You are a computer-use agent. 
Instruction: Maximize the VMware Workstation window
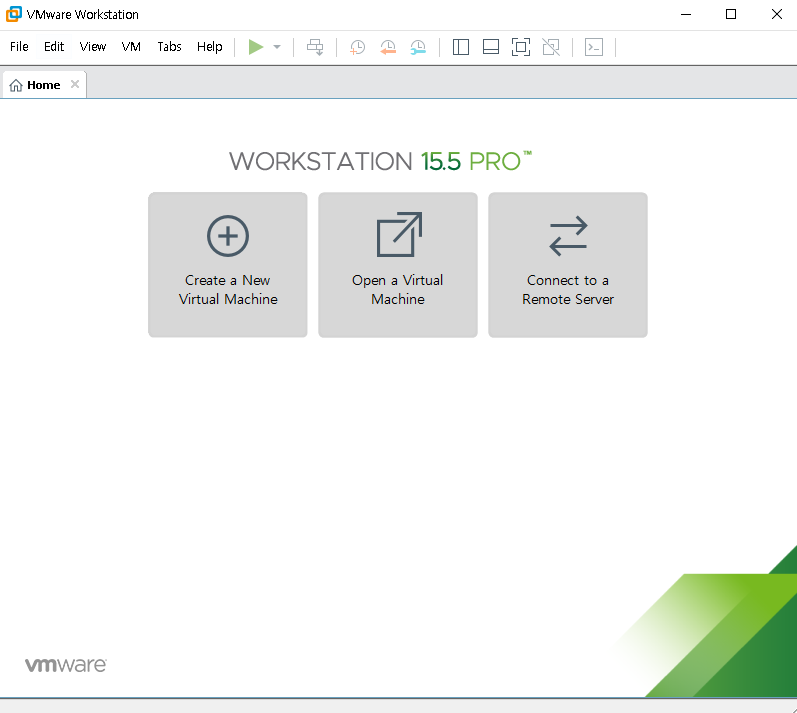pyautogui.click(x=731, y=14)
